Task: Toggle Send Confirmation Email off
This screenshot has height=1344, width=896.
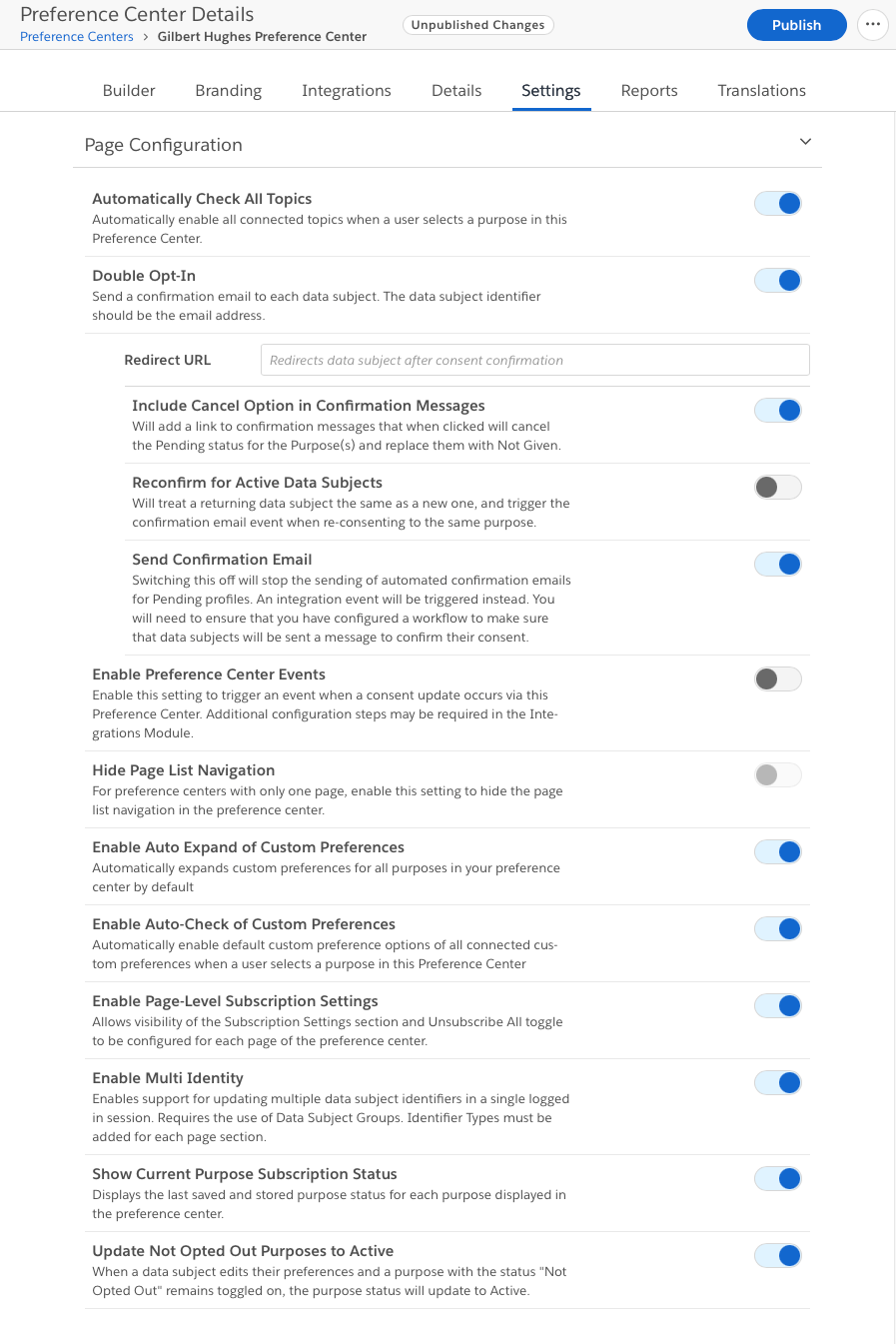Action: click(778, 565)
